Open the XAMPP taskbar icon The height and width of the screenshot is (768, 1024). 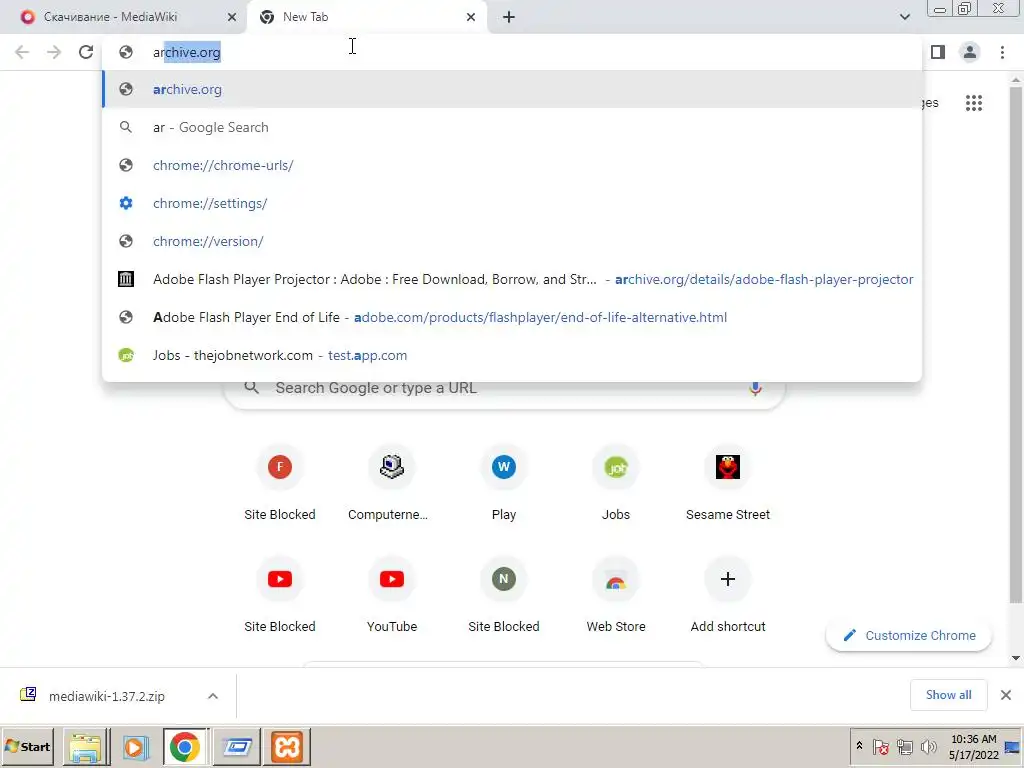[287, 747]
